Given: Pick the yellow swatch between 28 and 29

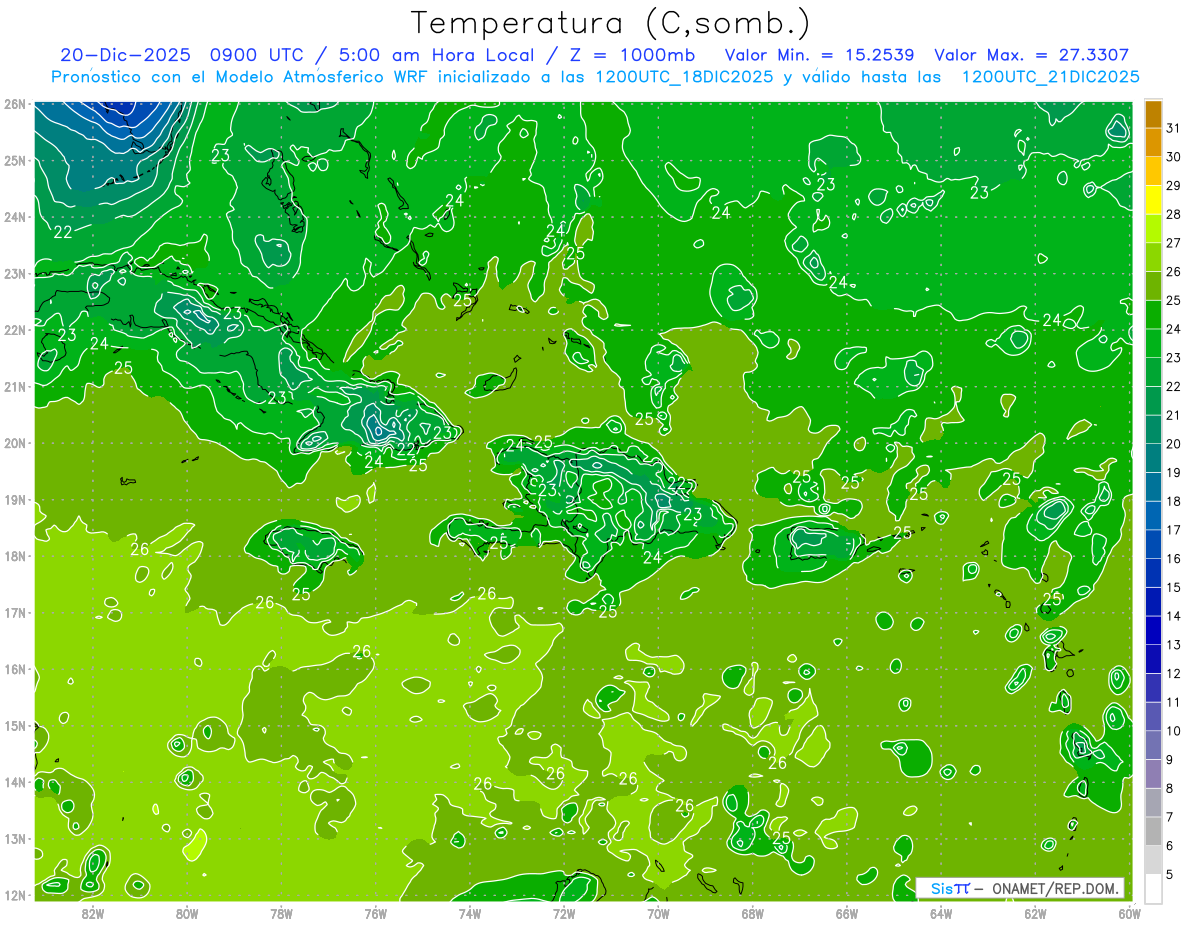Looking at the screenshot, I should 1153,201.
